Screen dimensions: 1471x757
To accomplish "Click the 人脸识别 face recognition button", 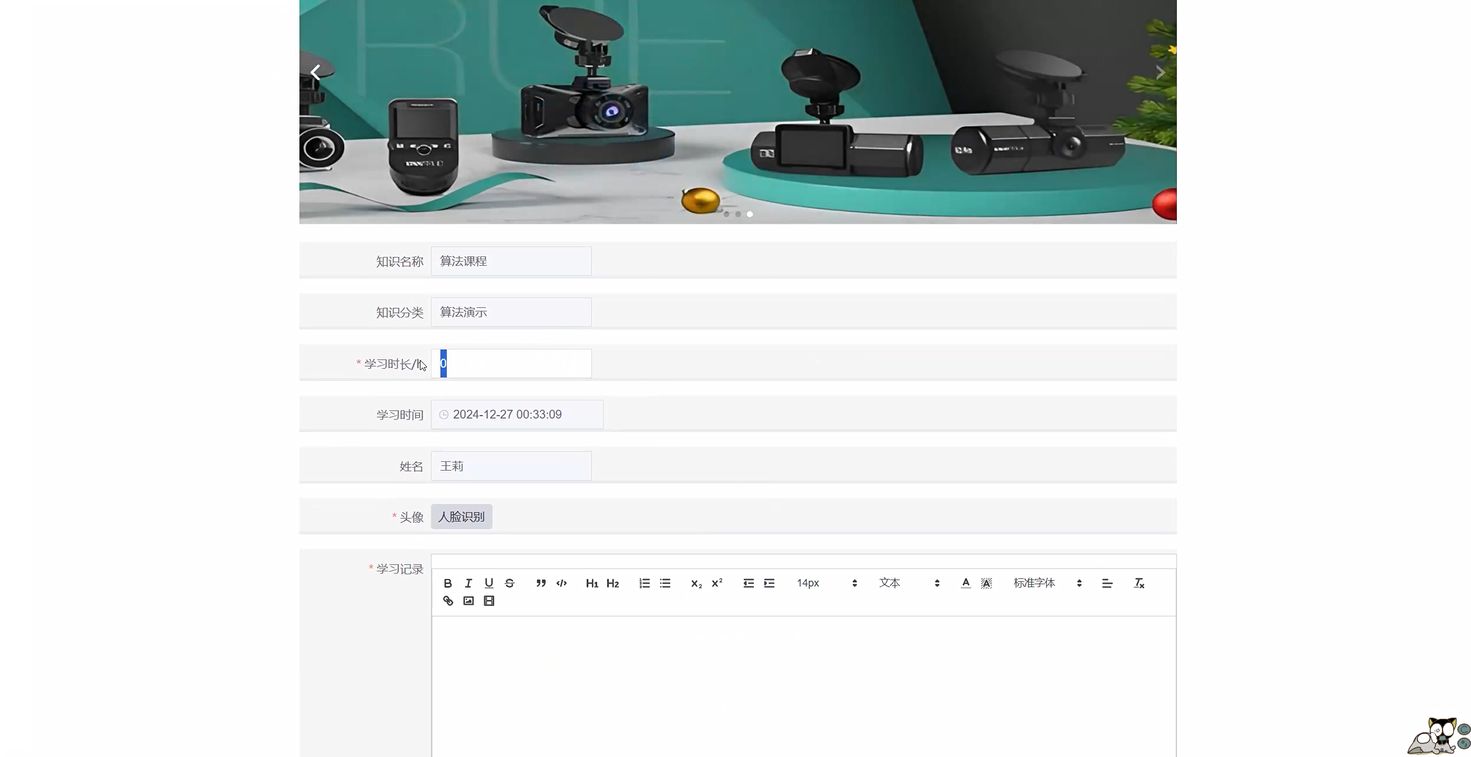I will 461,516.
